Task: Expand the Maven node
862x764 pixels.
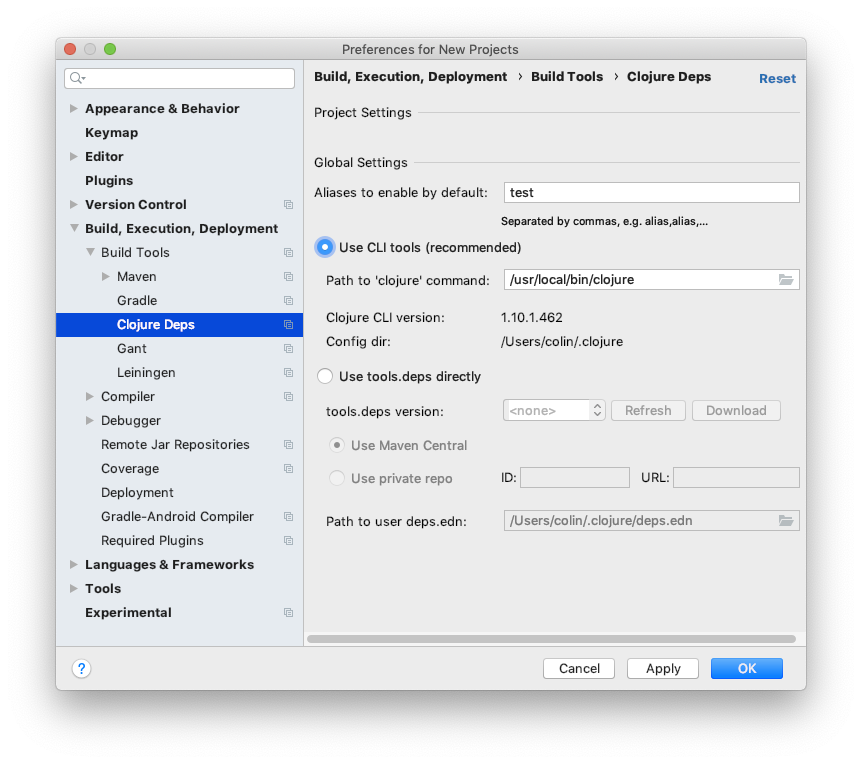Action: [106, 276]
